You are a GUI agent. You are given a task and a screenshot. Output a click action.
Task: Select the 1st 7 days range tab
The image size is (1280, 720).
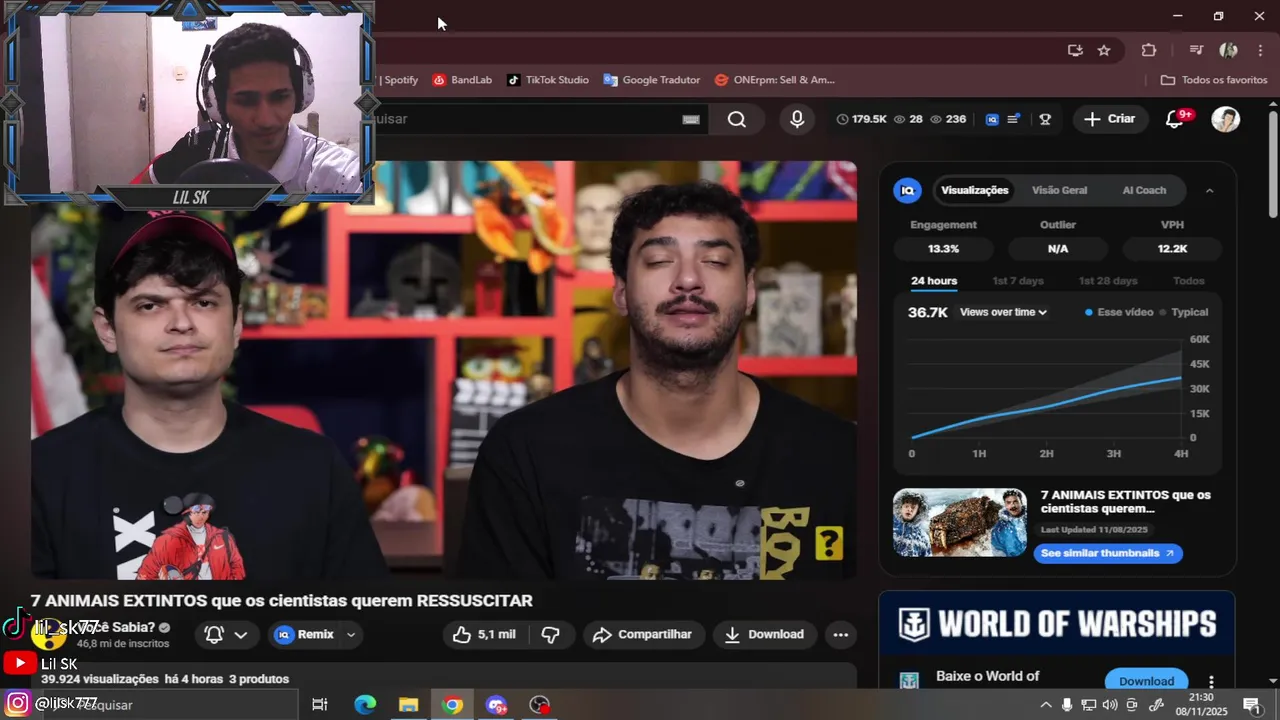[1018, 281]
